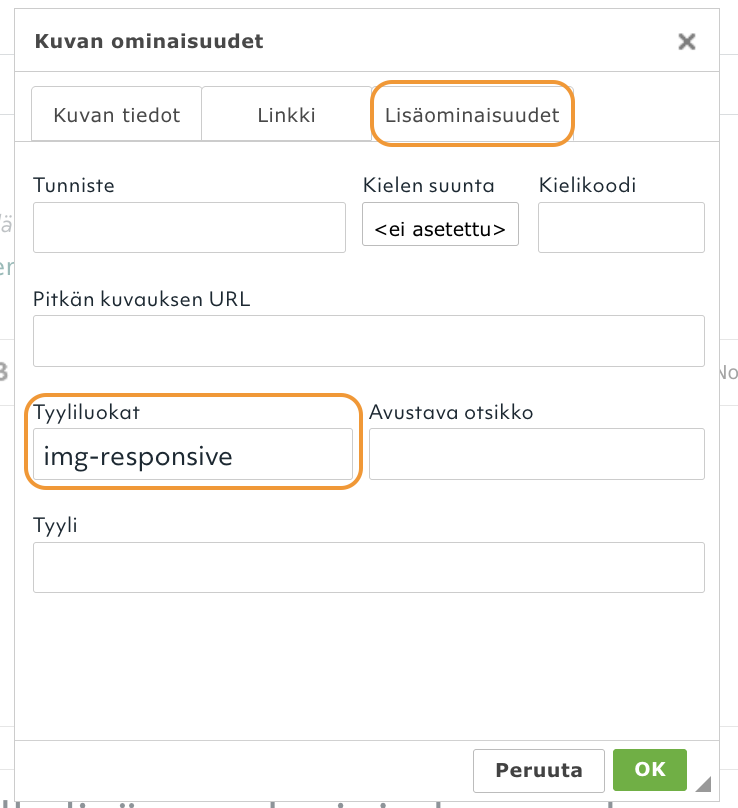The height and width of the screenshot is (808, 738).
Task: Click the highlighted Lisäominaisuudet tab outline
Action: [470, 114]
